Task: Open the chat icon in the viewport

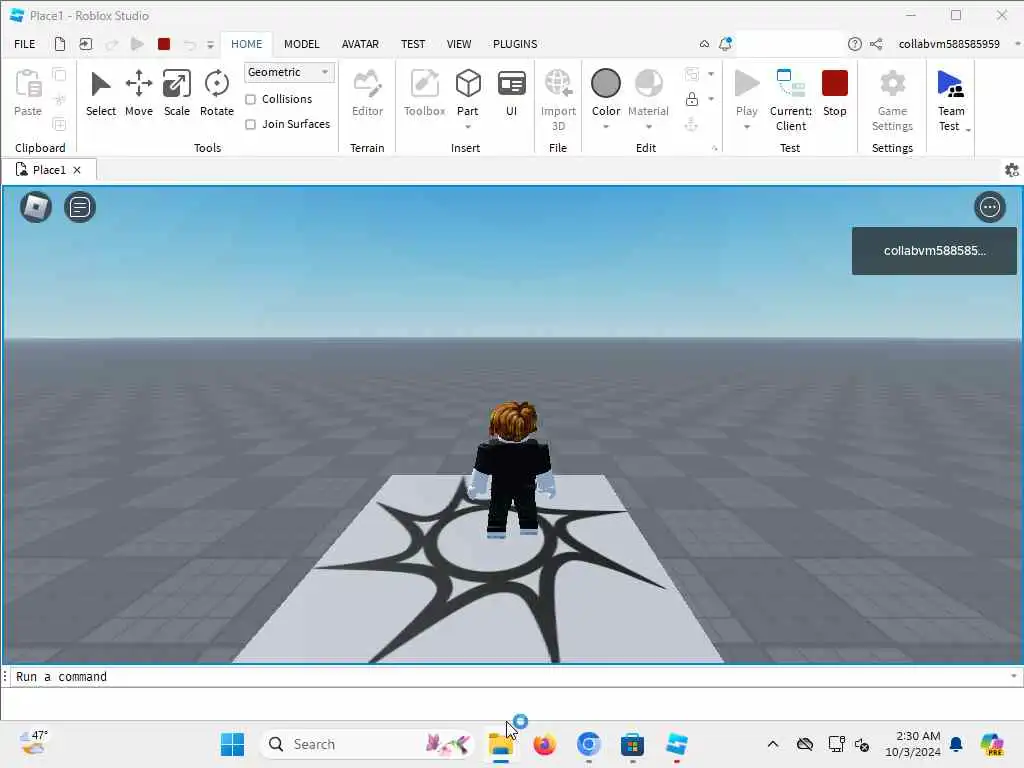Action: pyautogui.click(x=80, y=207)
